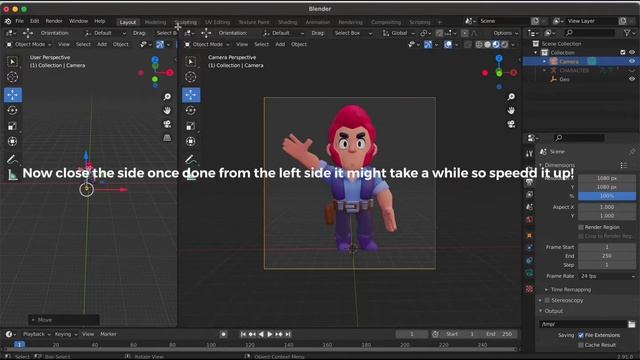The image size is (640, 360).
Task: Toggle the Collection exclude checkbox in outliner
Action: (x=623, y=52)
